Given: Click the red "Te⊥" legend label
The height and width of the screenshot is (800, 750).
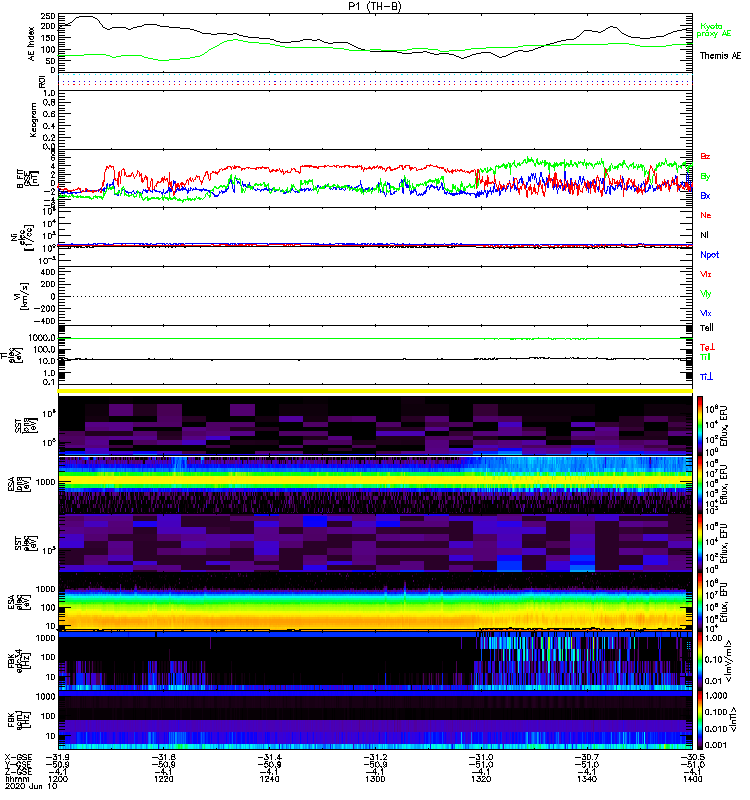Looking at the screenshot, I should tap(707, 347).
